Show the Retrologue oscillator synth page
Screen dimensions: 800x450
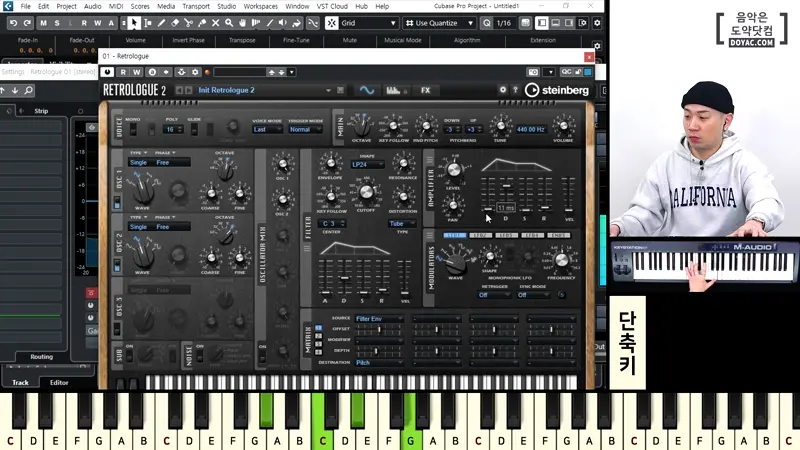[x=367, y=90]
